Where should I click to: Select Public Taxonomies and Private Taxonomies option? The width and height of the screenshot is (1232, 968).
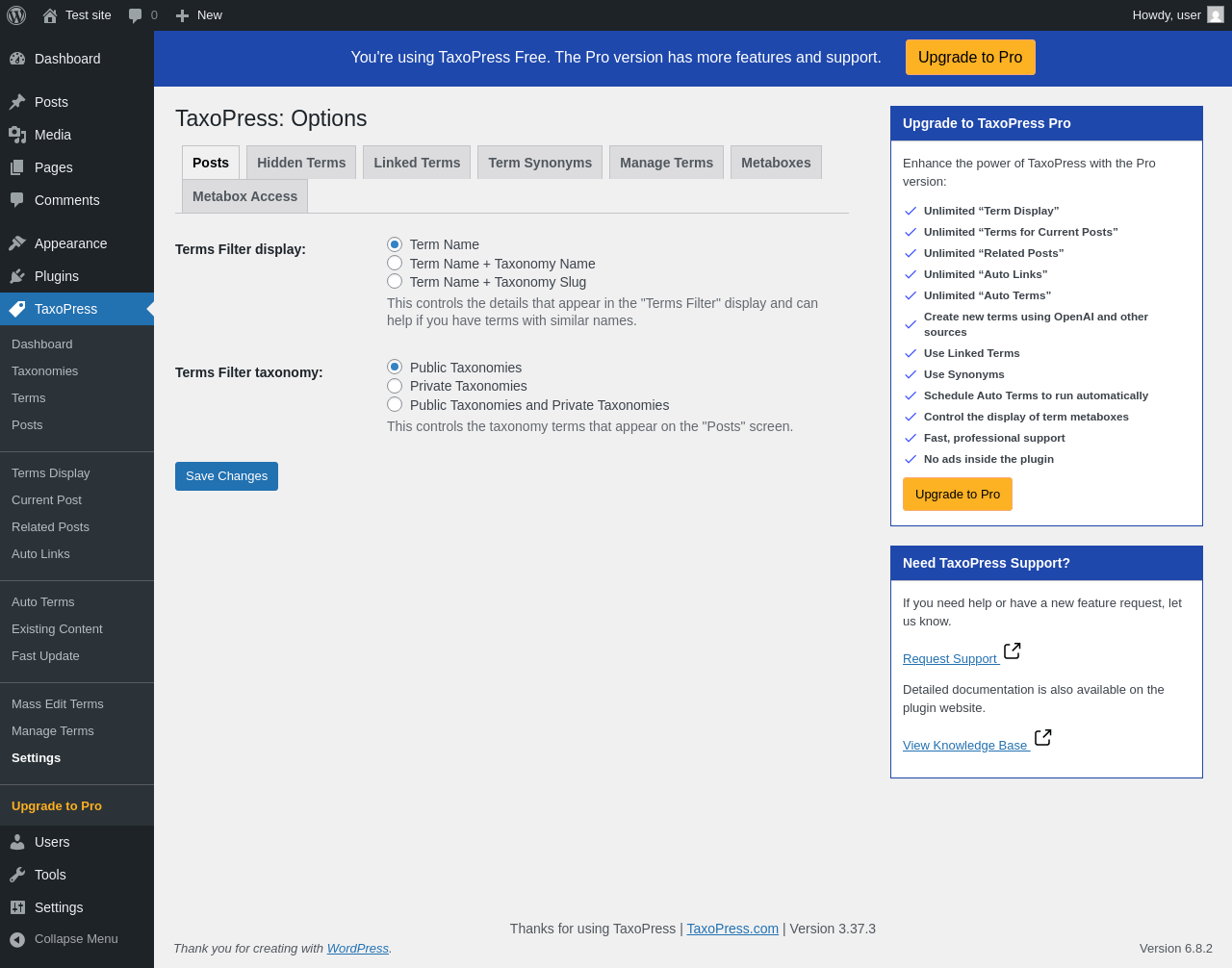[395, 404]
